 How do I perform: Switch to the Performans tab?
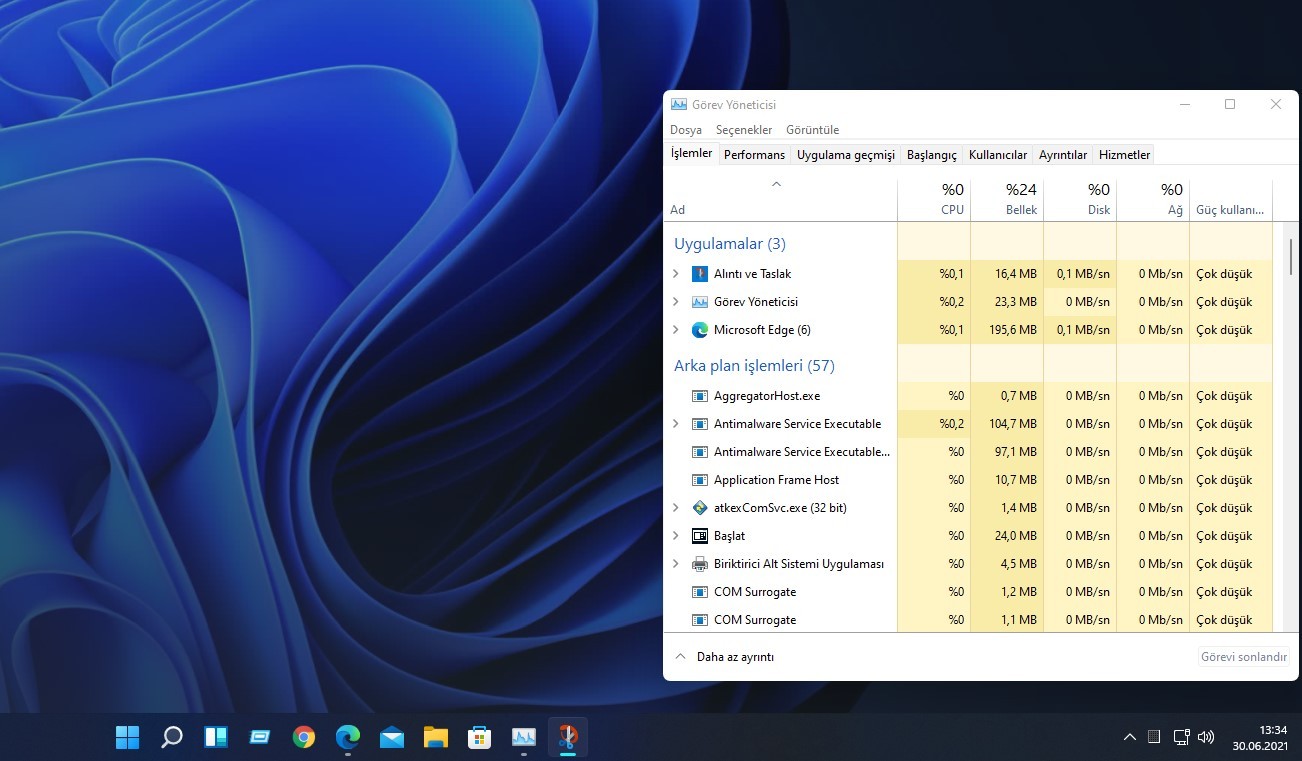tap(754, 154)
